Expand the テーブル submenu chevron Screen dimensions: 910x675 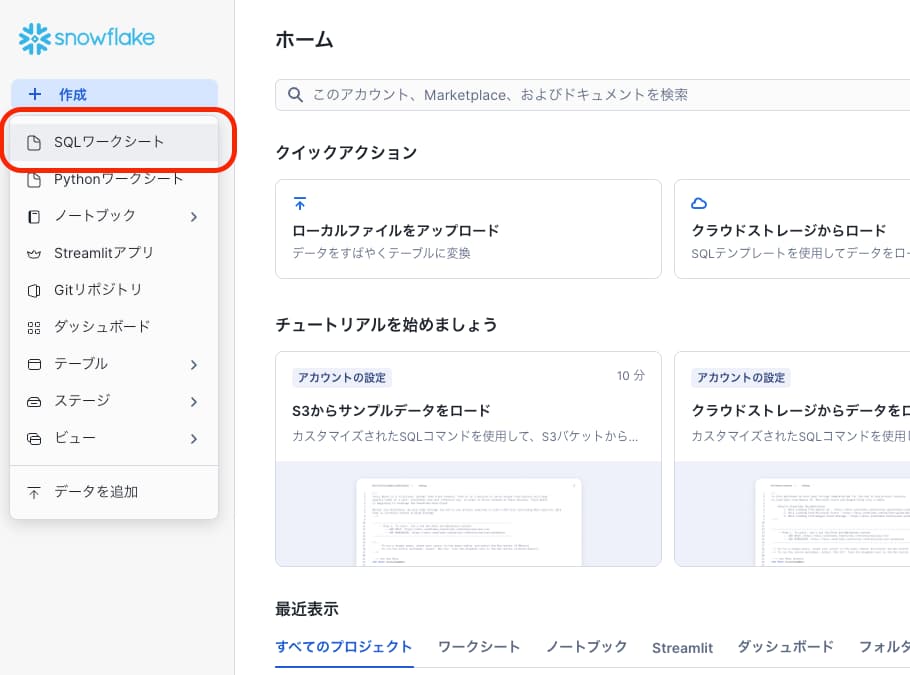click(x=194, y=365)
